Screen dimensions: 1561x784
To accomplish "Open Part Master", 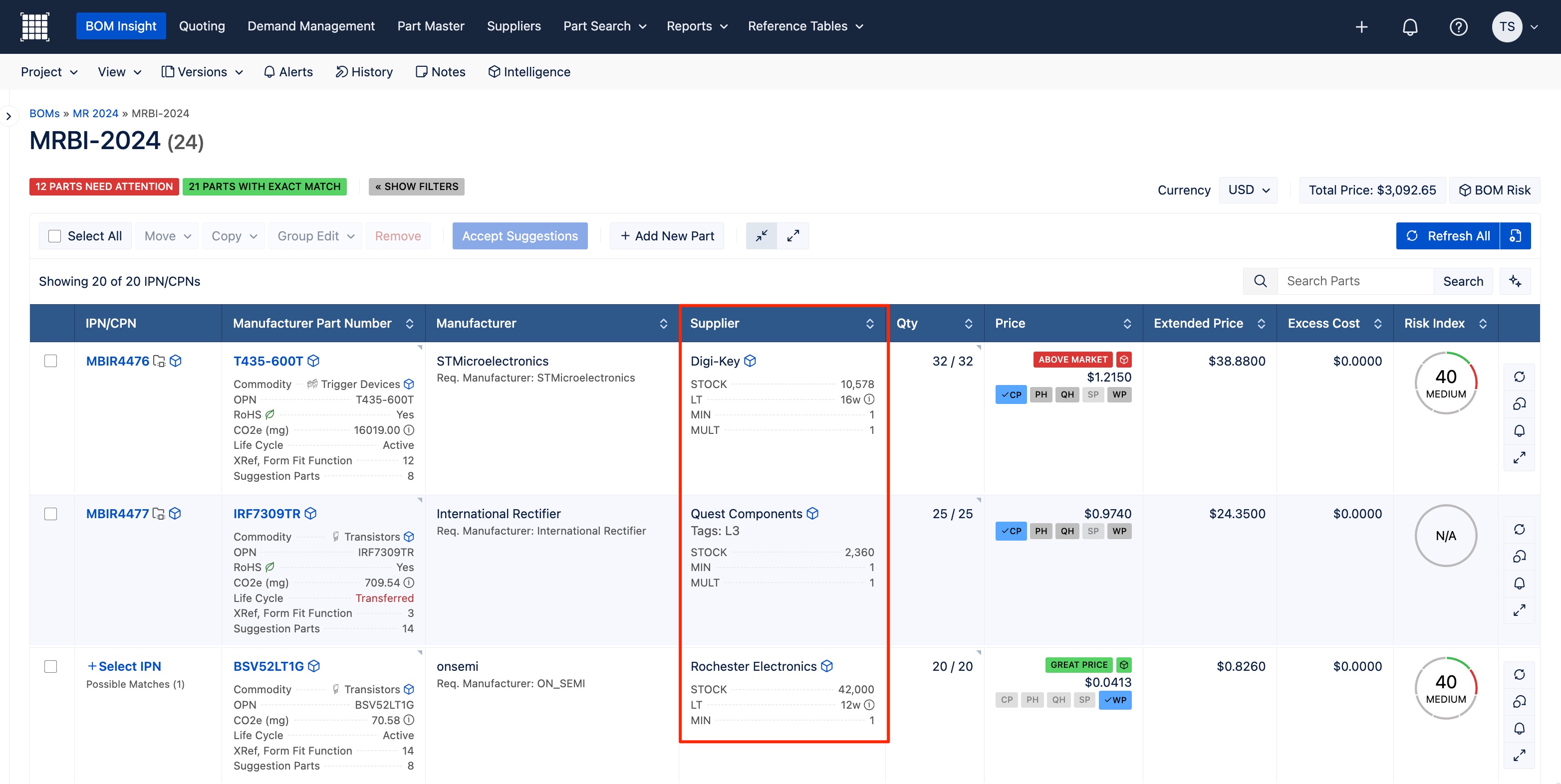I will click(x=430, y=26).
